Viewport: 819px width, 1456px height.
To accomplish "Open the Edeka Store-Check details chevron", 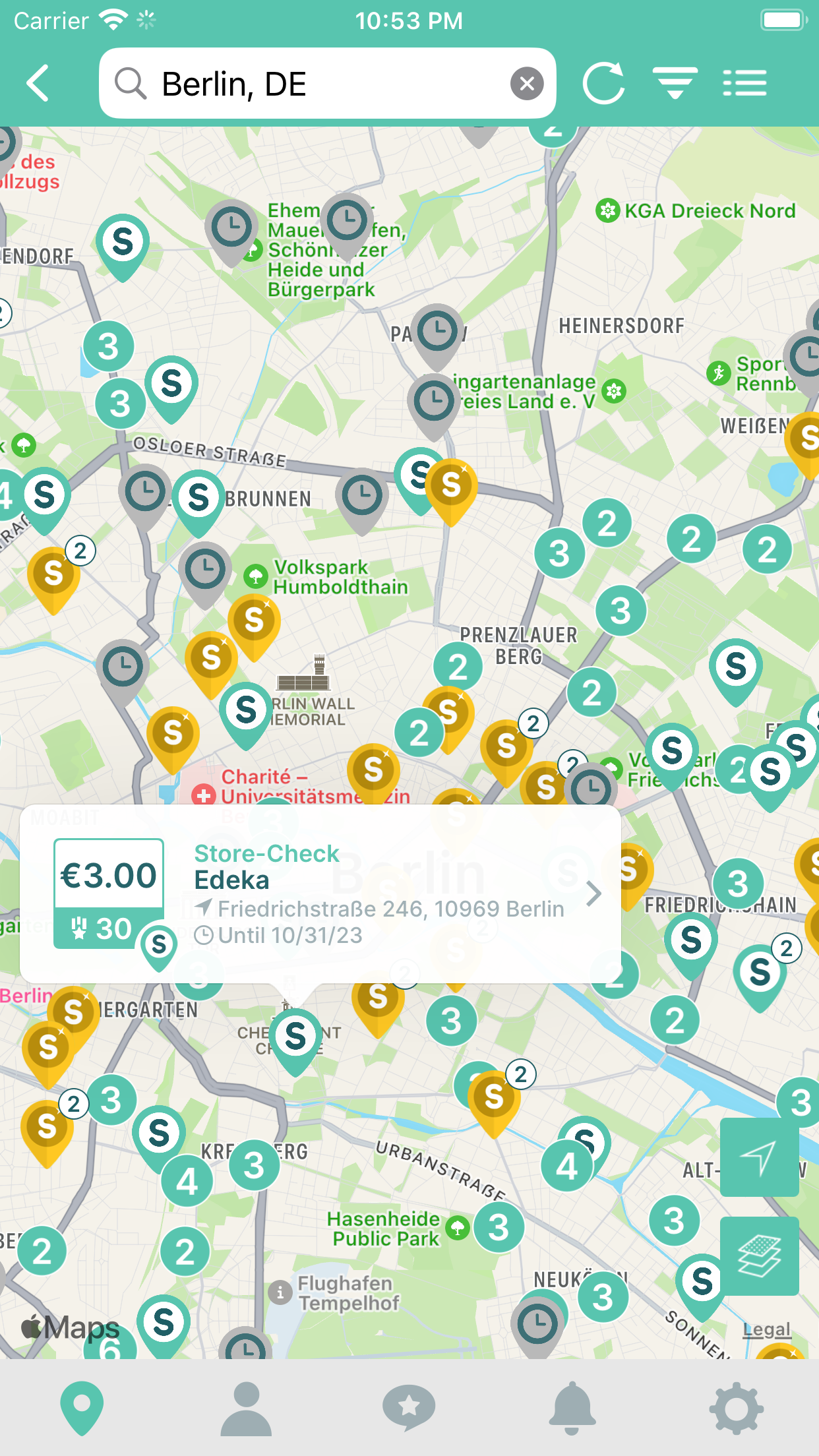I will [x=593, y=894].
